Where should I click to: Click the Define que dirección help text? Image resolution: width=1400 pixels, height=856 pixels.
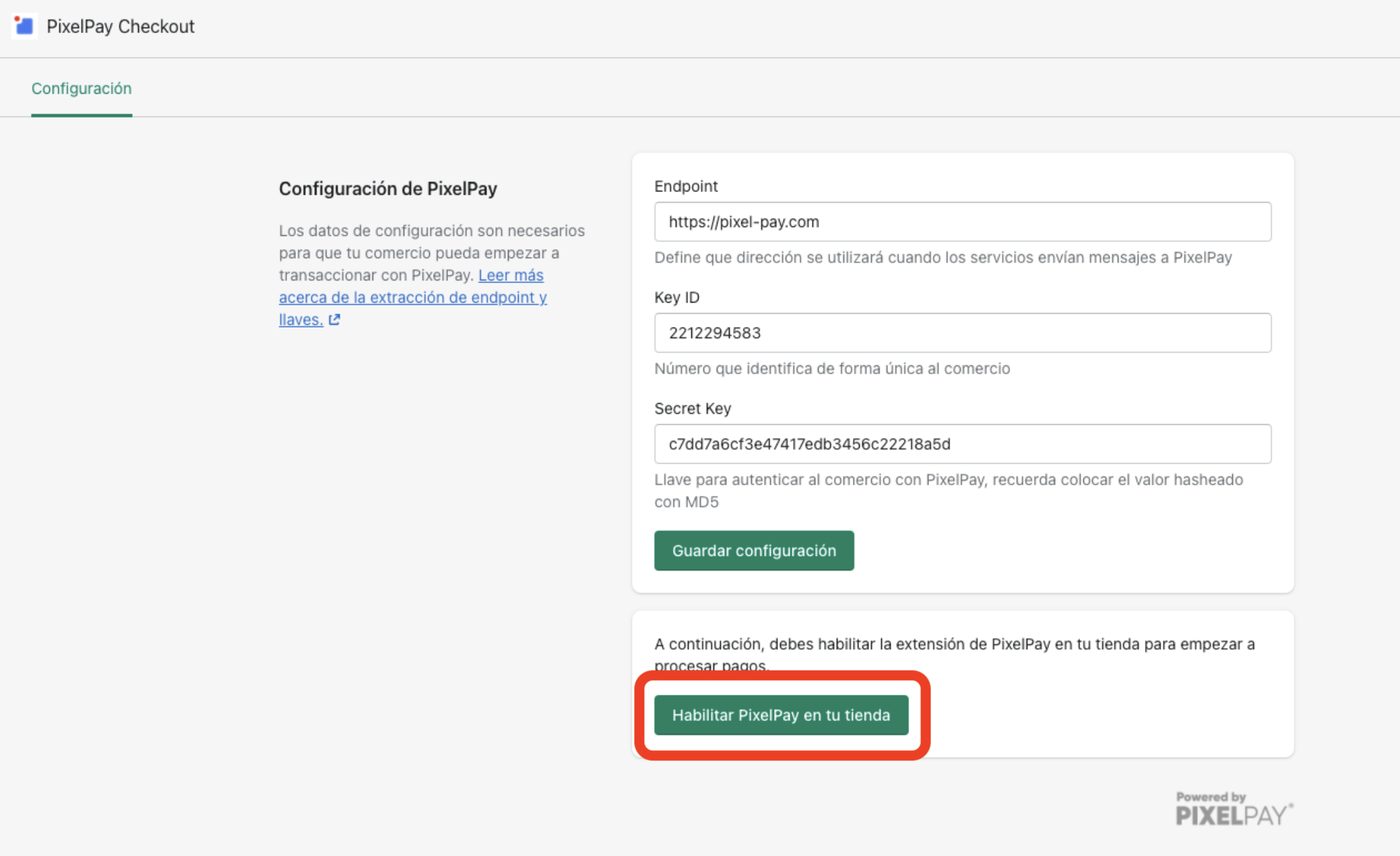pyautogui.click(x=943, y=257)
